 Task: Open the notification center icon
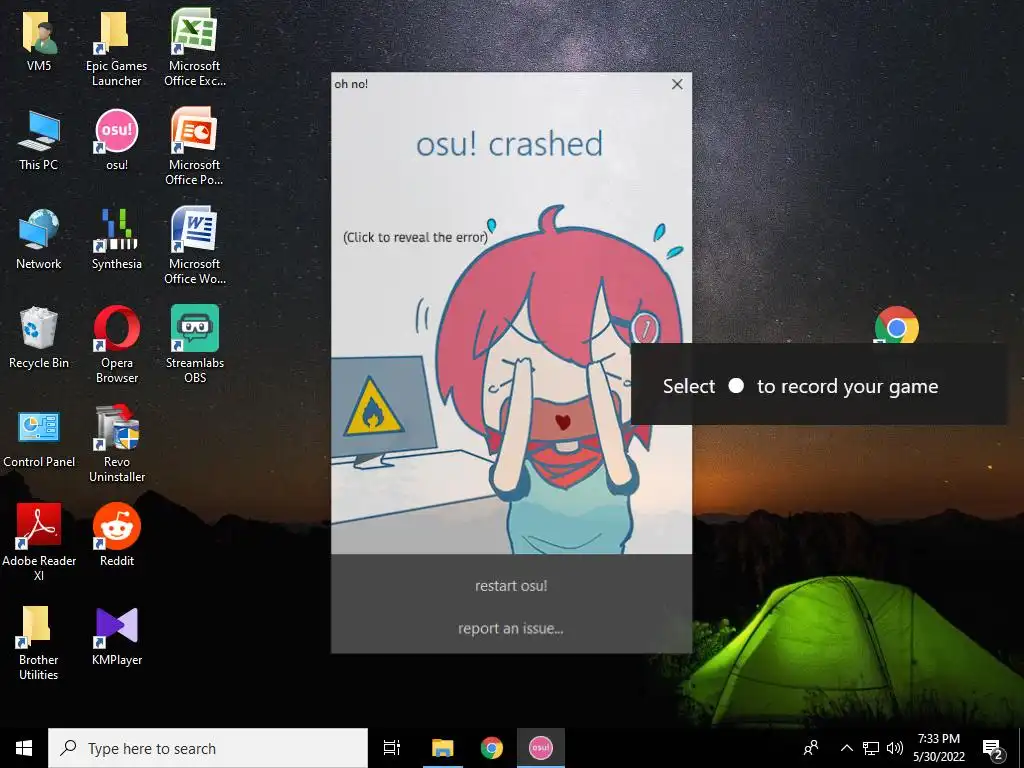tap(993, 748)
